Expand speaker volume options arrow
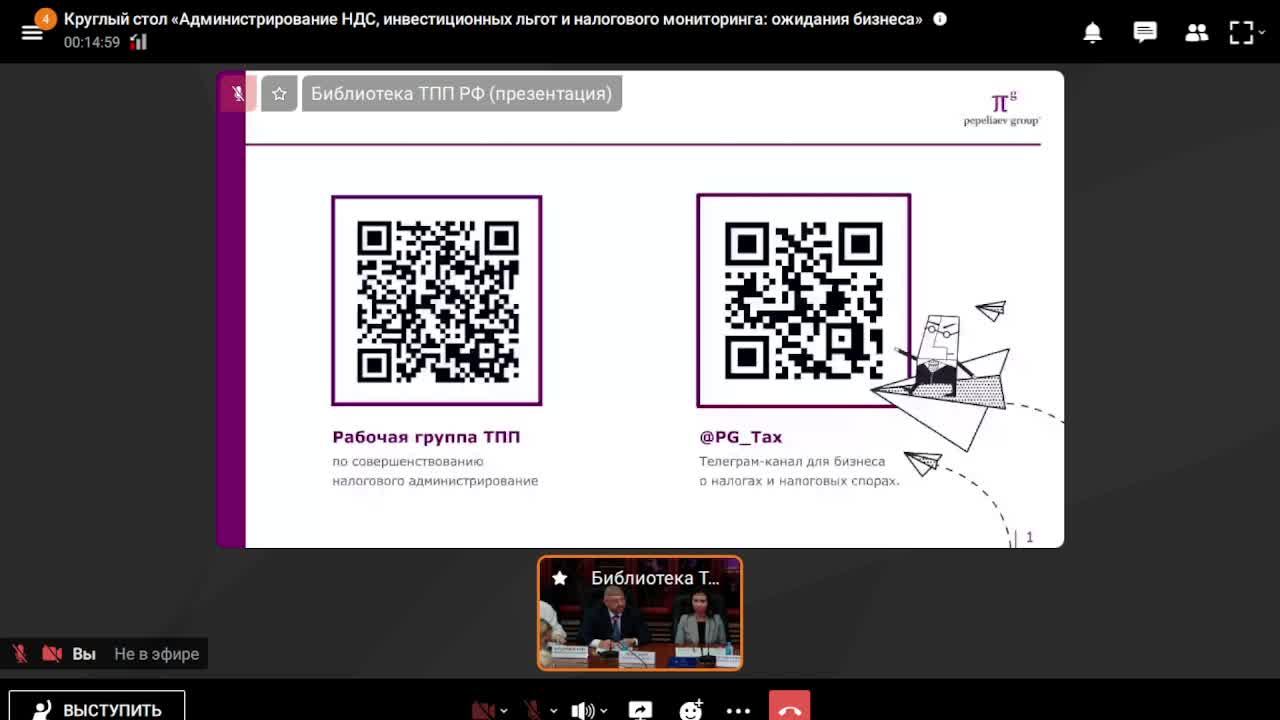The height and width of the screenshot is (720, 1280). pyautogui.click(x=604, y=711)
